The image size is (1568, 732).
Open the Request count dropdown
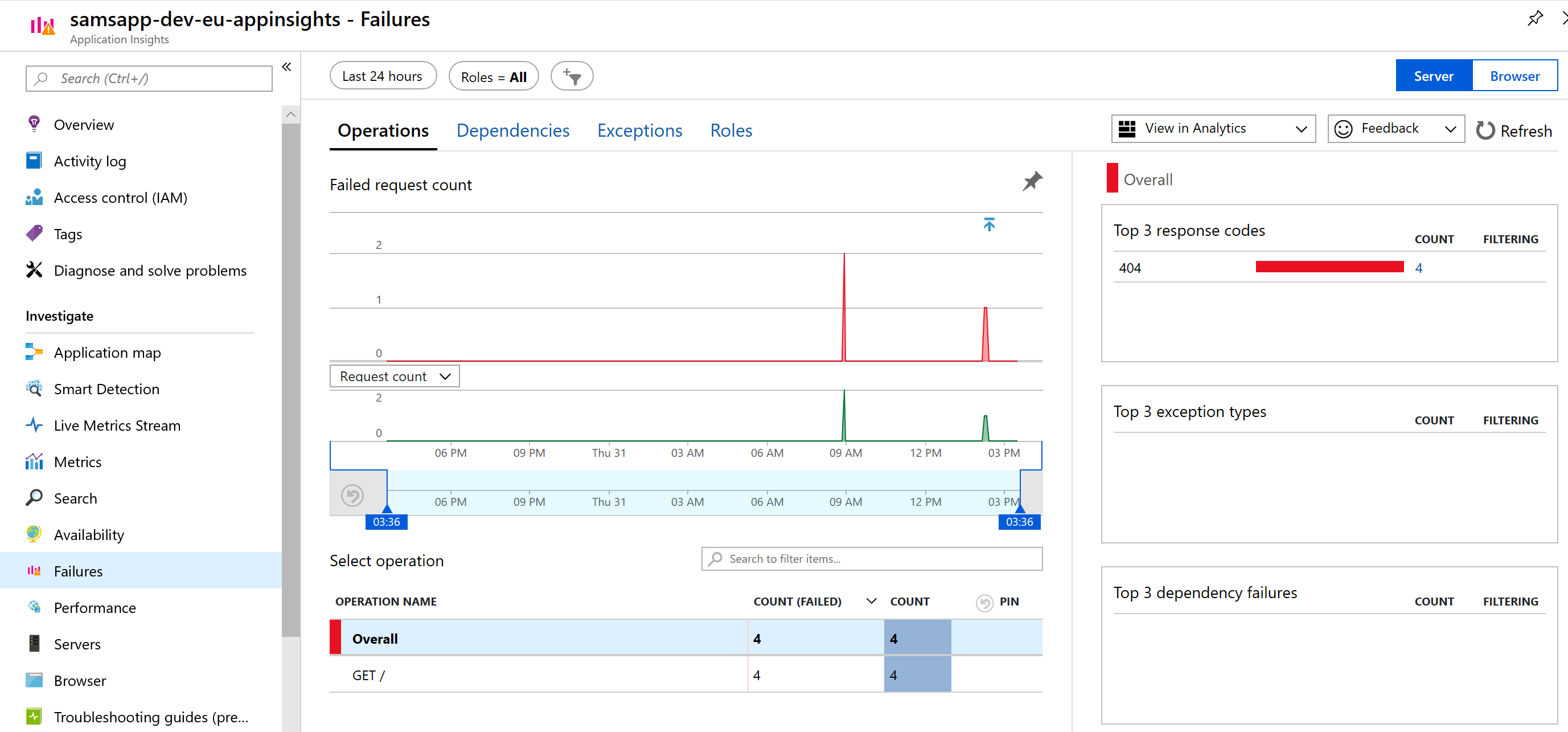pyautogui.click(x=395, y=377)
